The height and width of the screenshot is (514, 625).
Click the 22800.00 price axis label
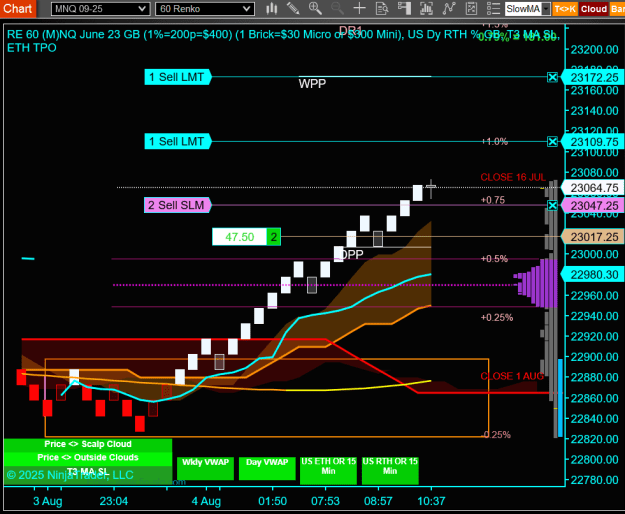[594, 460]
